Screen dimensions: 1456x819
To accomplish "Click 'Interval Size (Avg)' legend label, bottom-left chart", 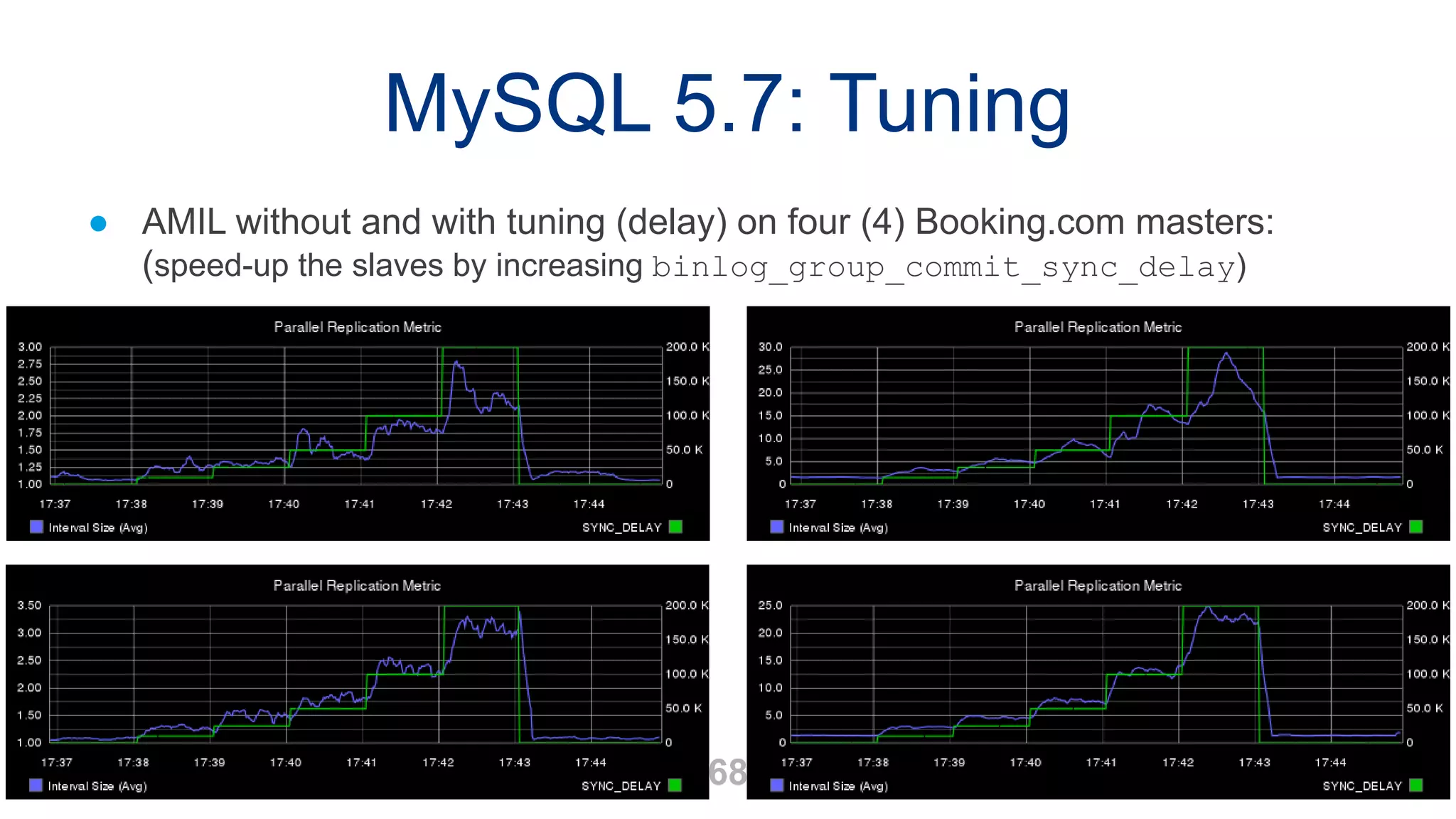I will tap(97, 786).
